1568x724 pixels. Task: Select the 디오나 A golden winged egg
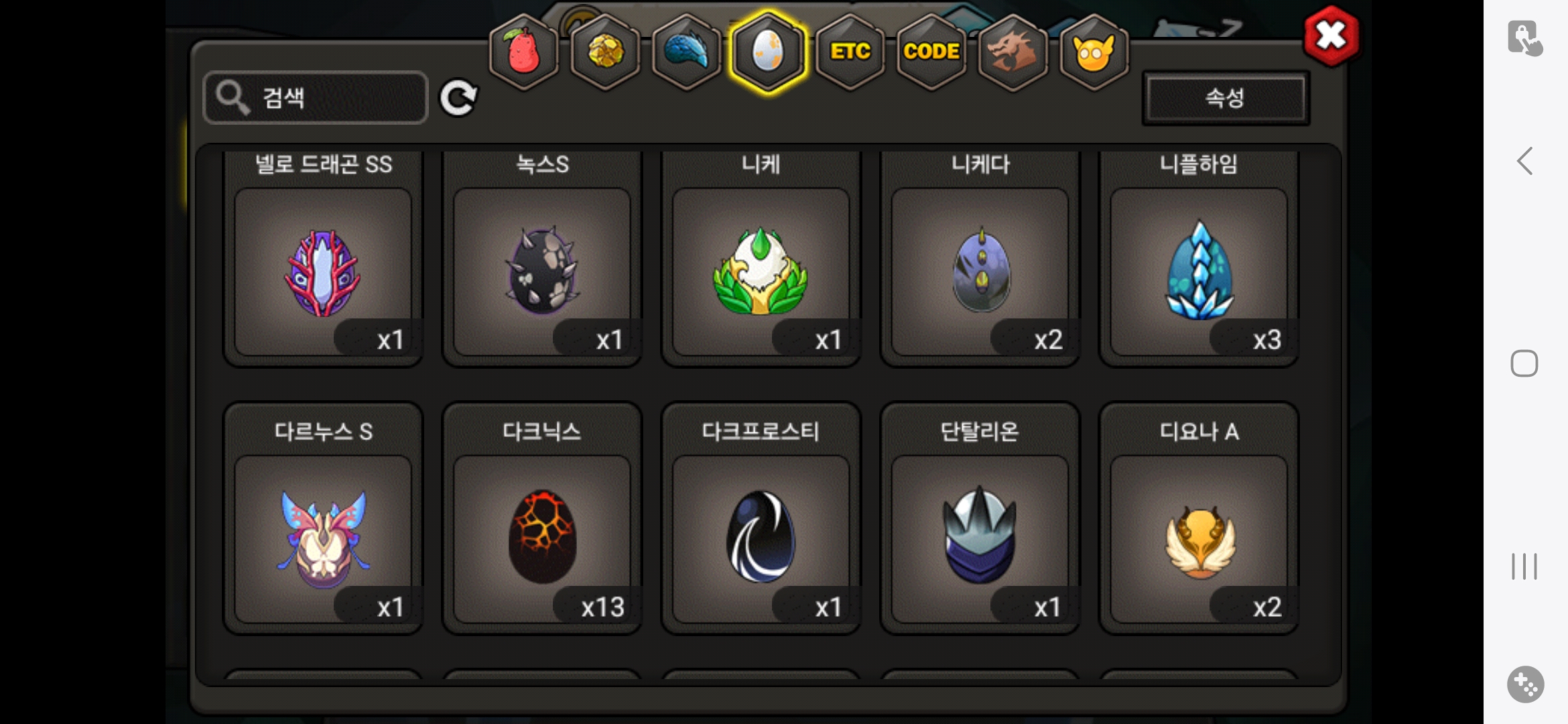1199,518
